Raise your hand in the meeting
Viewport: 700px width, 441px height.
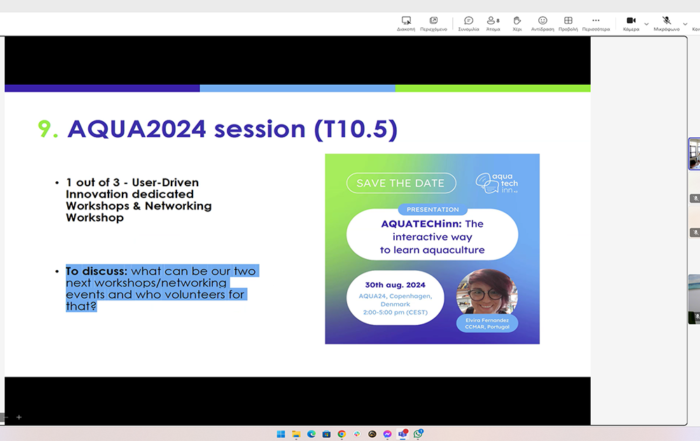pyautogui.click(x=517, y=21)
